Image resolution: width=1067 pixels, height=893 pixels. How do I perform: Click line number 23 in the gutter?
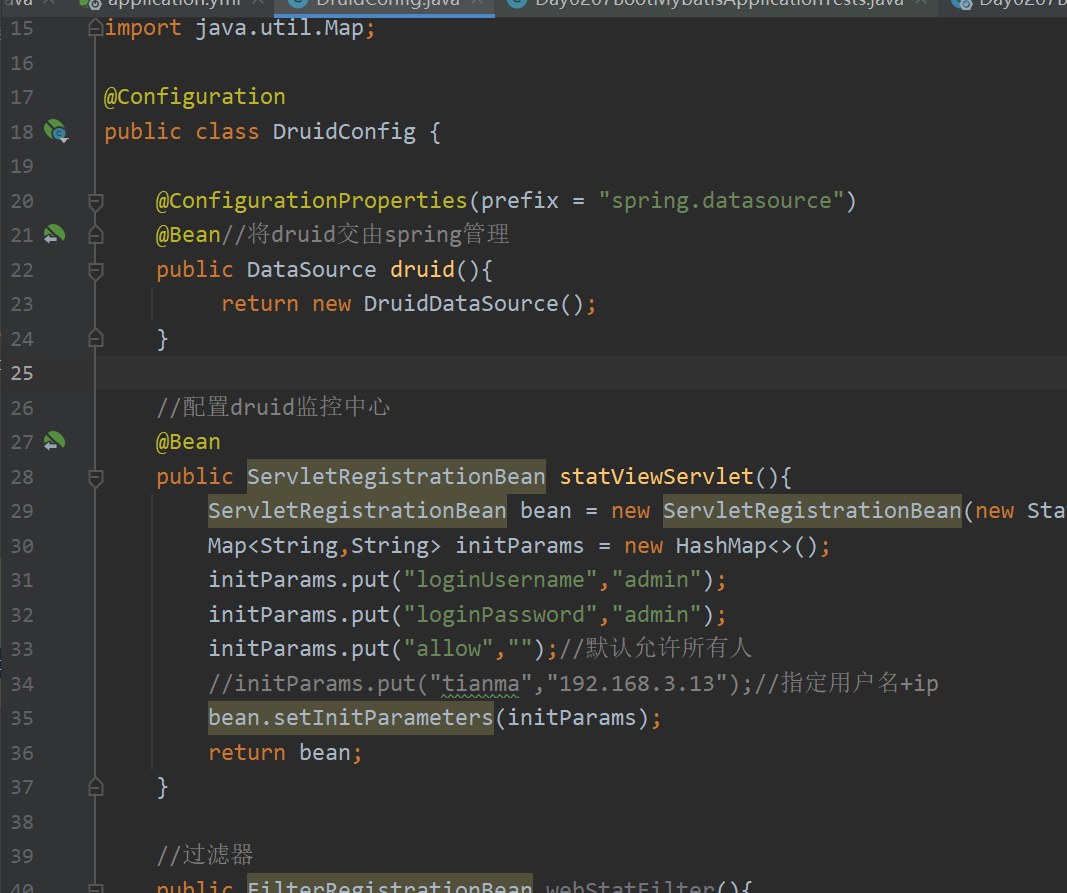[22, 304]
